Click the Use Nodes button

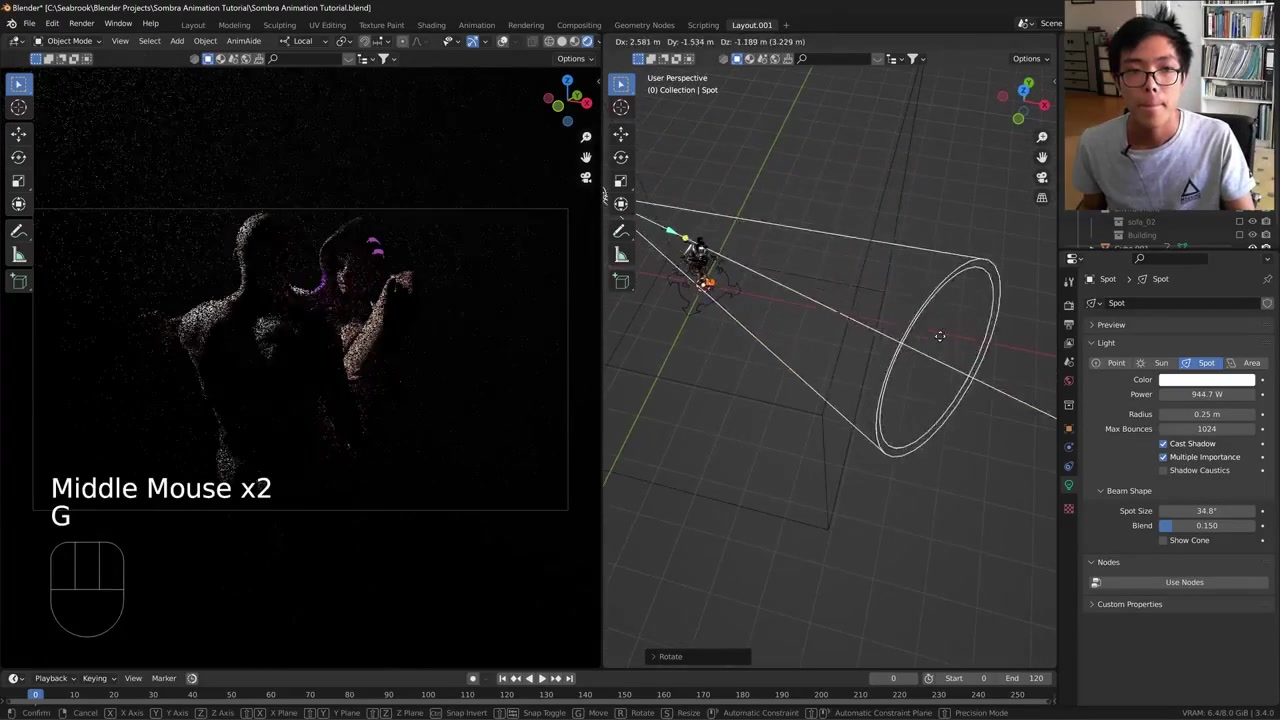(1184, 582)
